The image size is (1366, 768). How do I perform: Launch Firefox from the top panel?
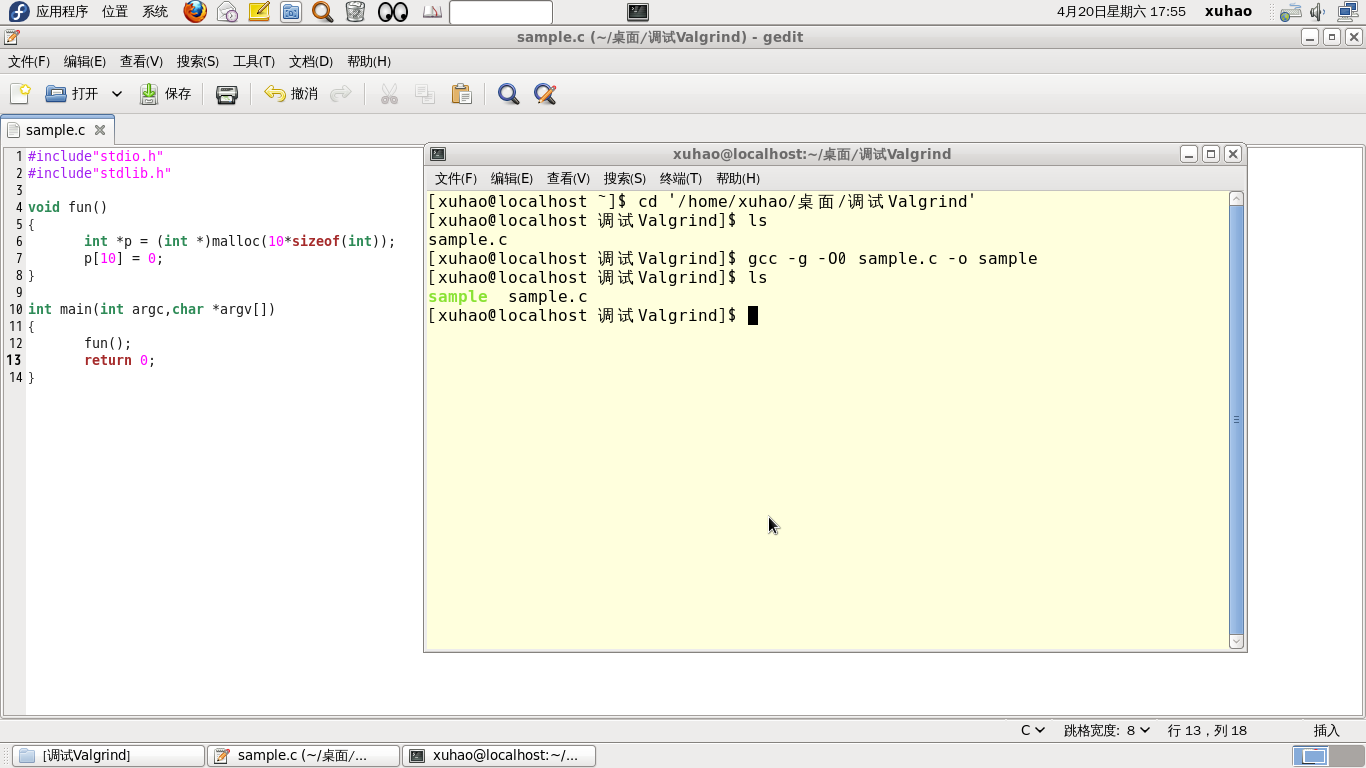click(195, 12)
